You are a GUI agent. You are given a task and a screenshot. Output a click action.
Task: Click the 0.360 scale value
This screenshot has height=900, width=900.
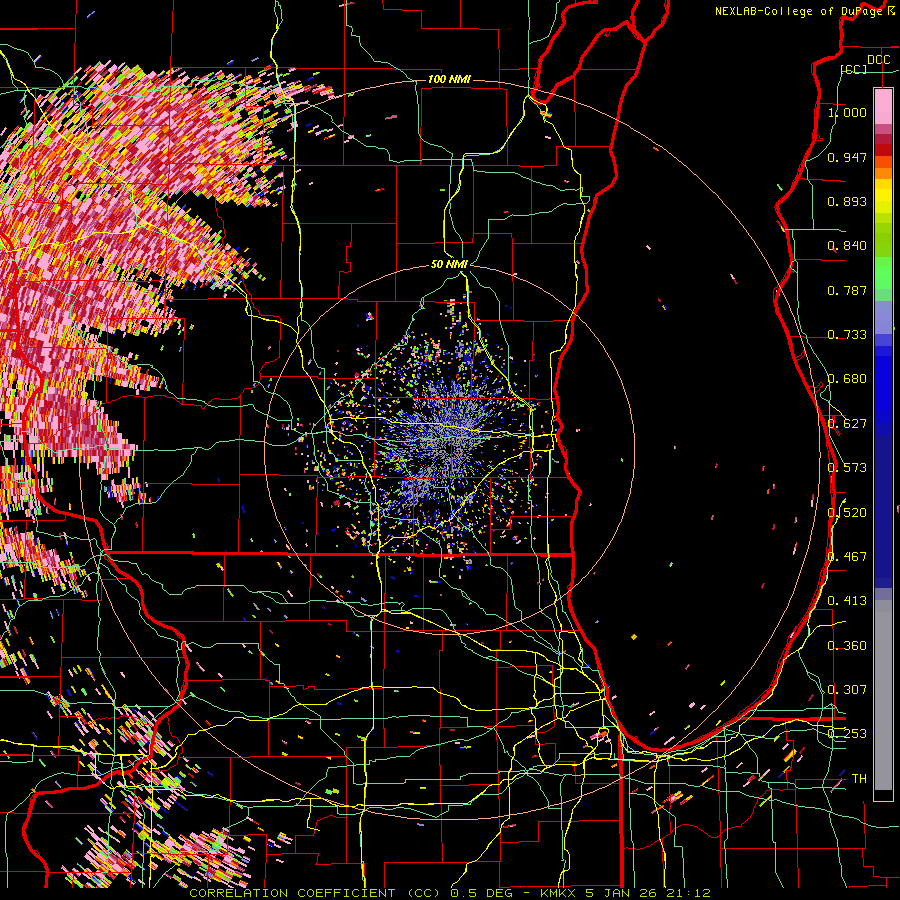[x=847, y=646]
